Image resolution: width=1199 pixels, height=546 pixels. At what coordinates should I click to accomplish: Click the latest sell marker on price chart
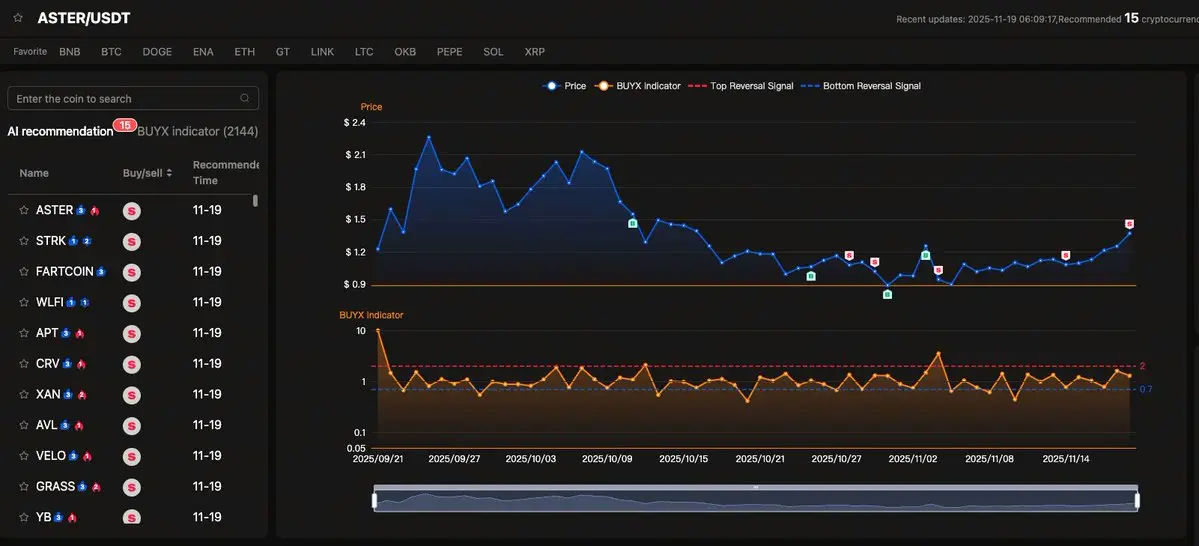pyautogui.click(x=1129, y=224)
